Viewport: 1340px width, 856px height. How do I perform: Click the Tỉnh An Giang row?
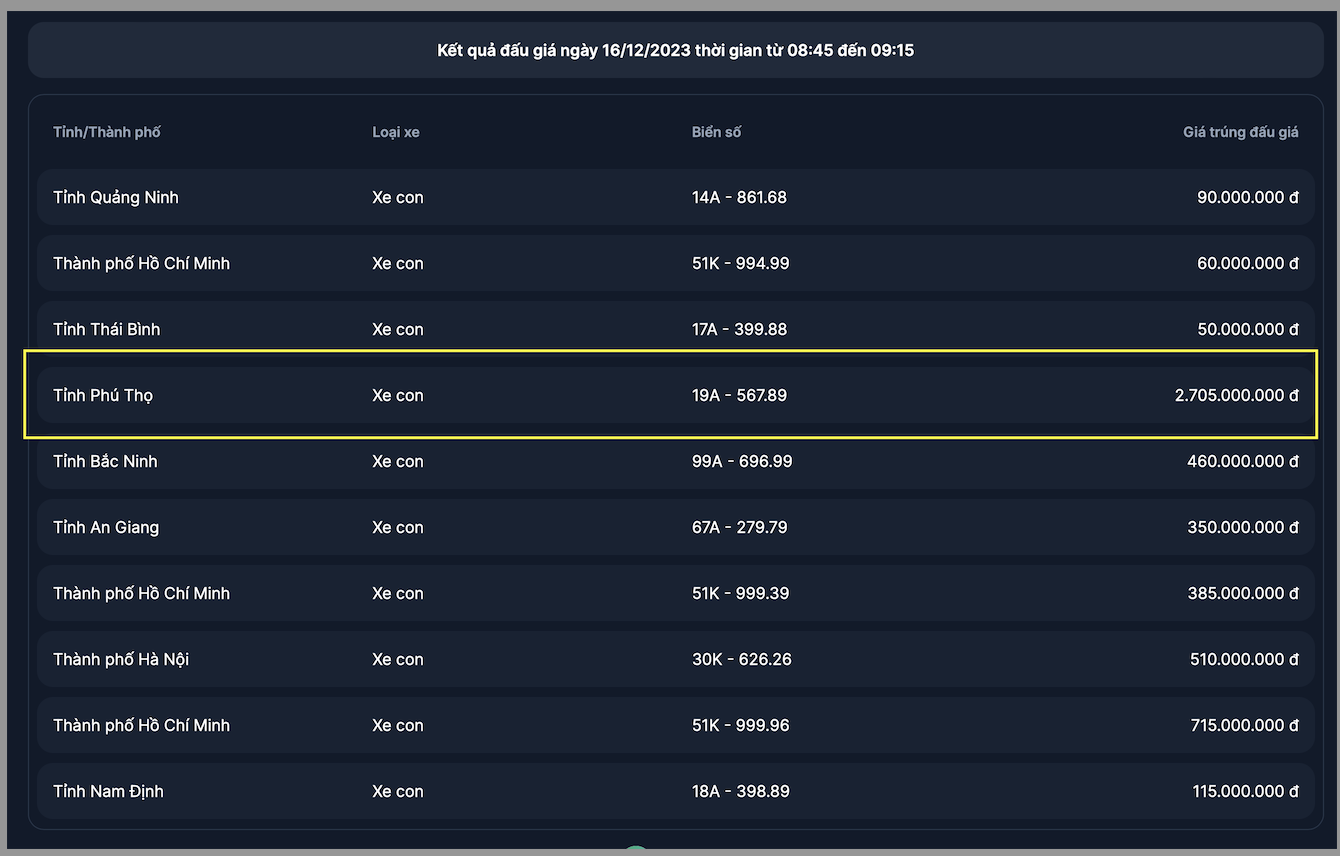tap(106, 527)
